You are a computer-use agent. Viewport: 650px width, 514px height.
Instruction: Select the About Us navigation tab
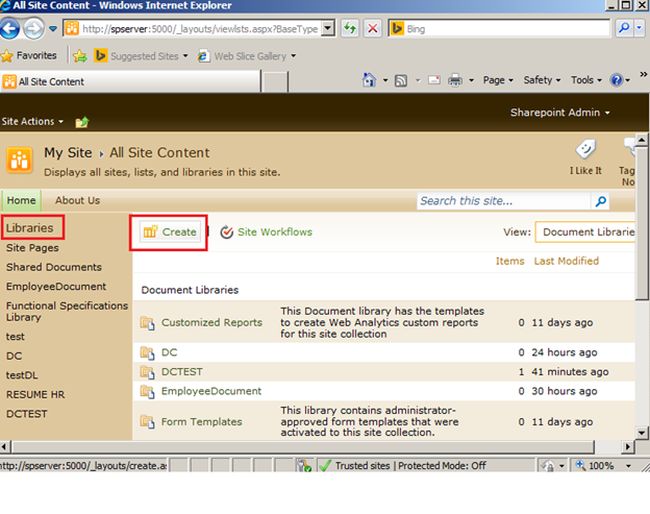coord(78,200)
